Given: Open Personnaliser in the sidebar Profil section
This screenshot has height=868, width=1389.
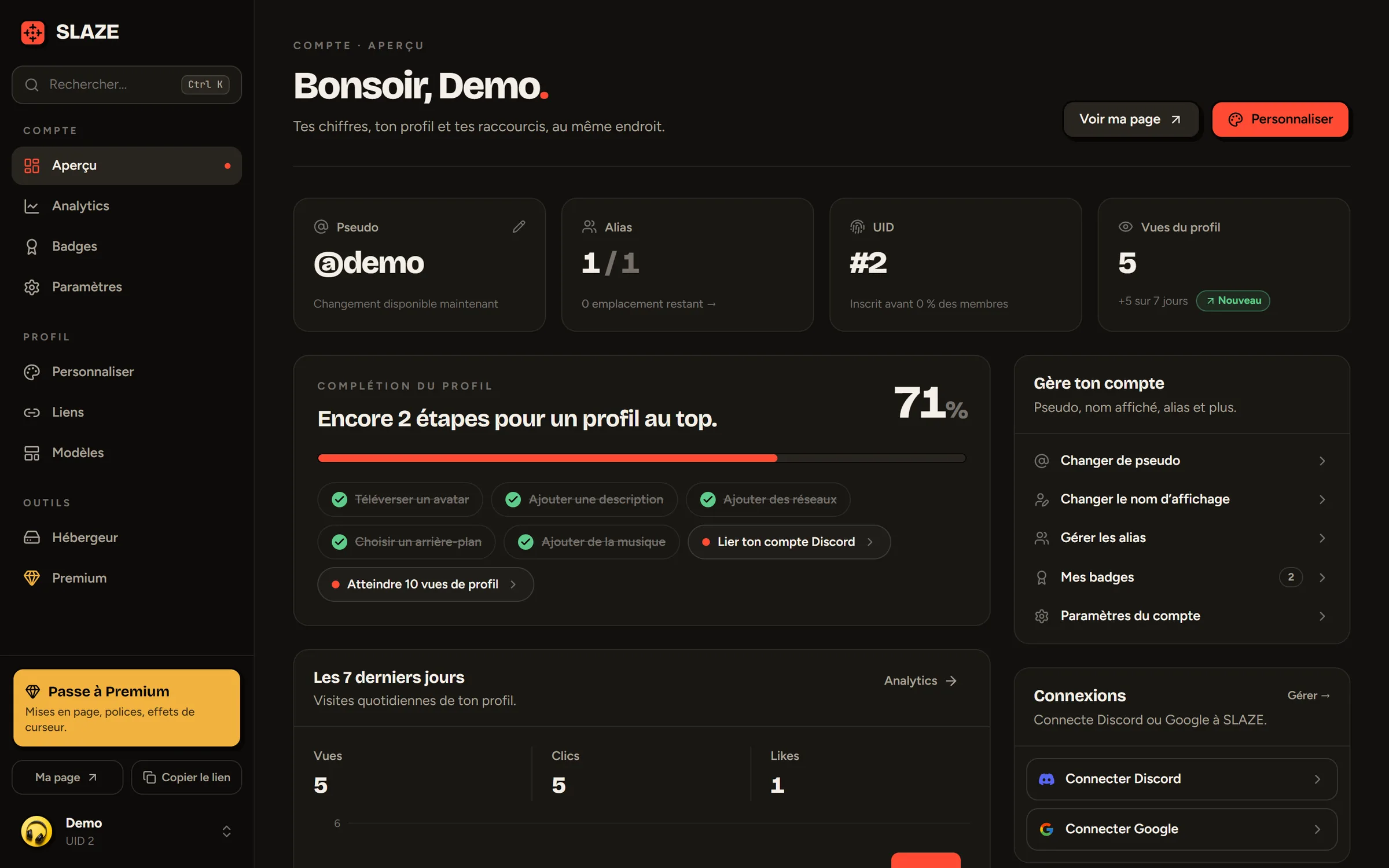Looking at the screenshot, I should coord(127,372).
